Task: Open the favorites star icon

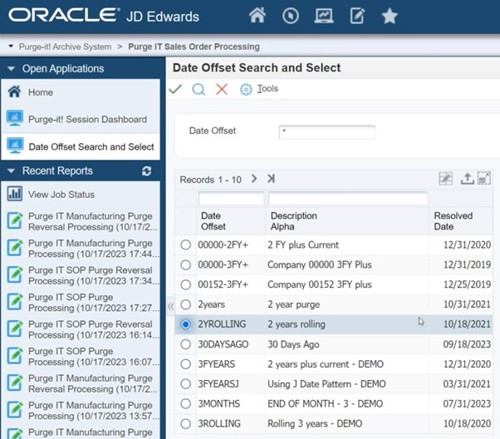Action: (x=389, y=16)
